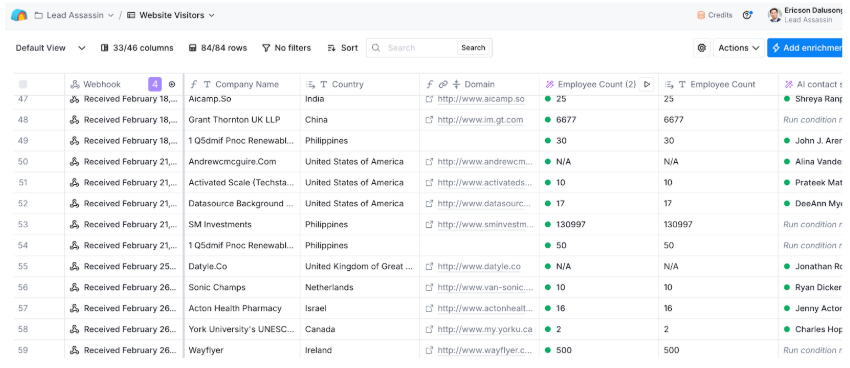Open the Sort options
Screen dimensions: 850x368
tap(343, 48)
